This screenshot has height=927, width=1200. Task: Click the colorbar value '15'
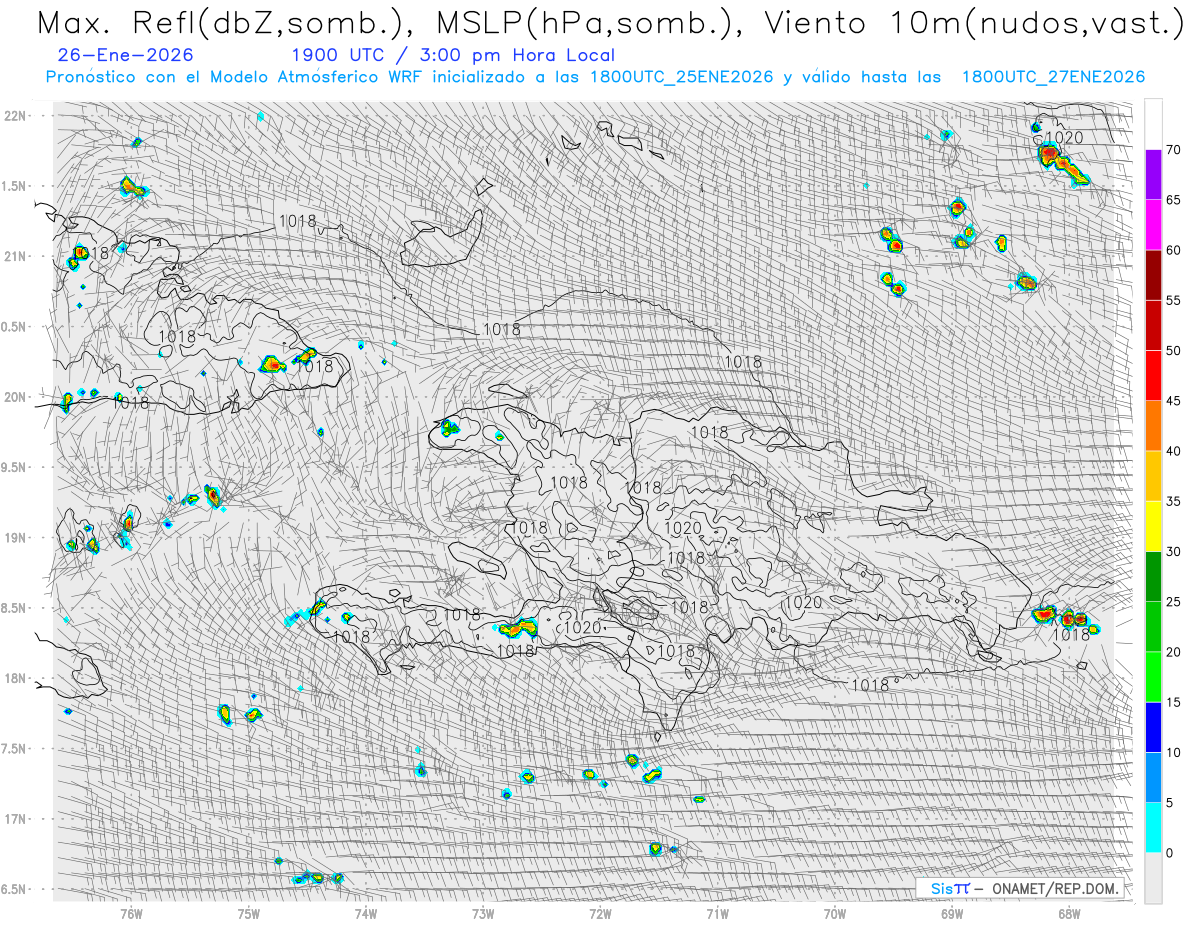[x=1174, y=702]
